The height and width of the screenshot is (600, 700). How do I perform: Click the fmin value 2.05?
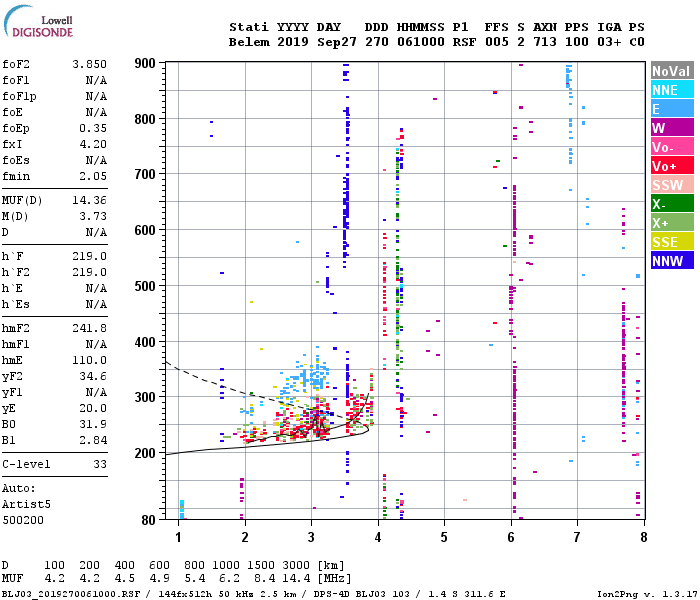click(x=93, y=177)
